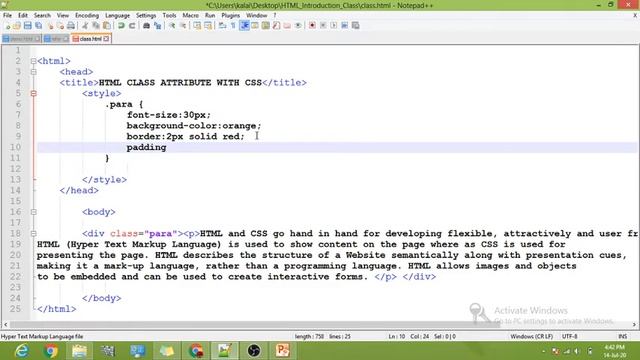The width and height of the screenshot is (640, 360).
Task: Open the File menu
Action: click(x=7, y=15)
